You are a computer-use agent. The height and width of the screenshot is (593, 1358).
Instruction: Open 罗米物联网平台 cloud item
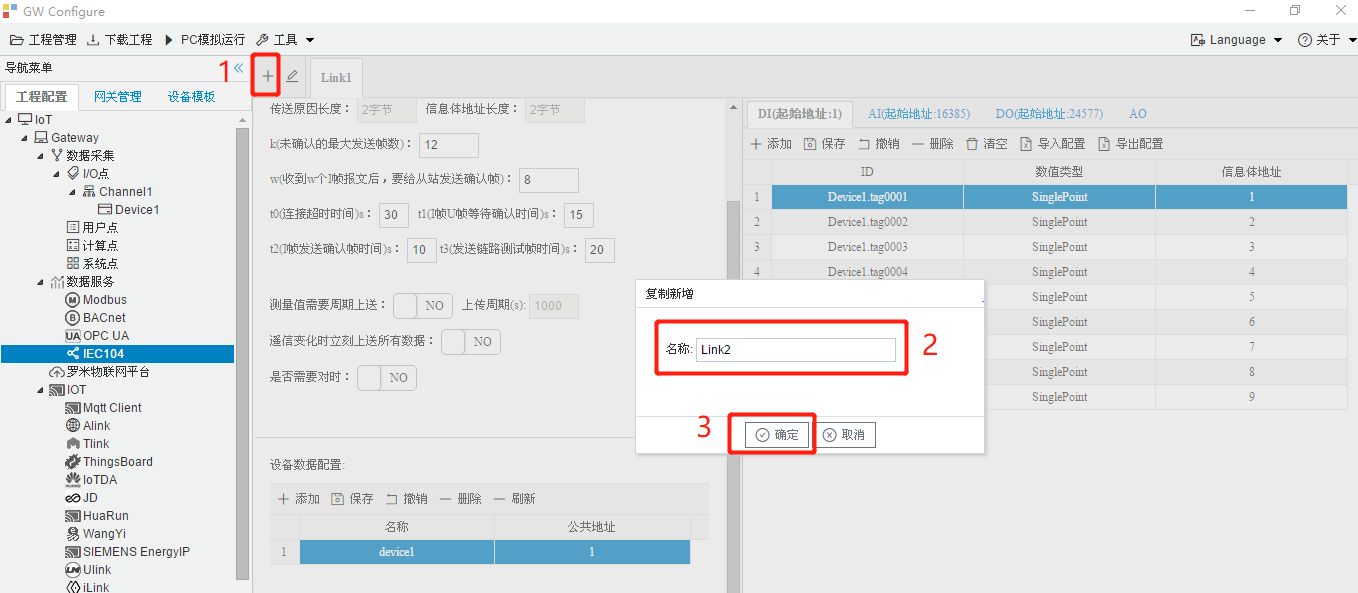pos(99,372)
